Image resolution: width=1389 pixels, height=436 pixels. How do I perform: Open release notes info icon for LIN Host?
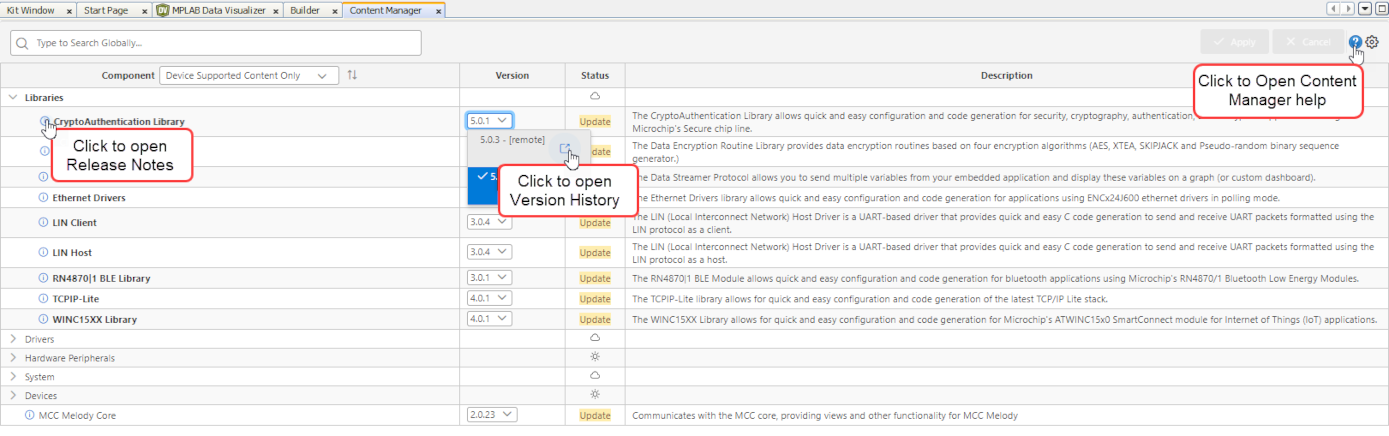[43, 253]
